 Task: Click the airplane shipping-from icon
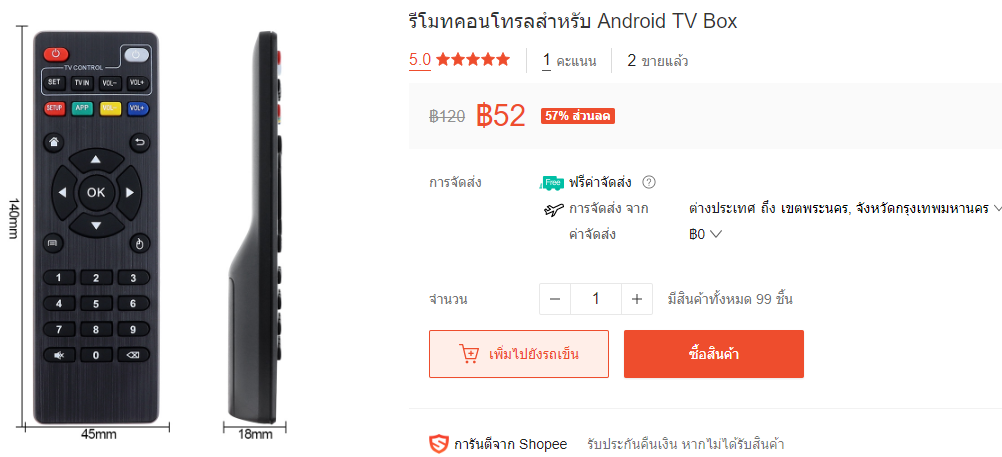pyautogui.click(x=552, y=209)
